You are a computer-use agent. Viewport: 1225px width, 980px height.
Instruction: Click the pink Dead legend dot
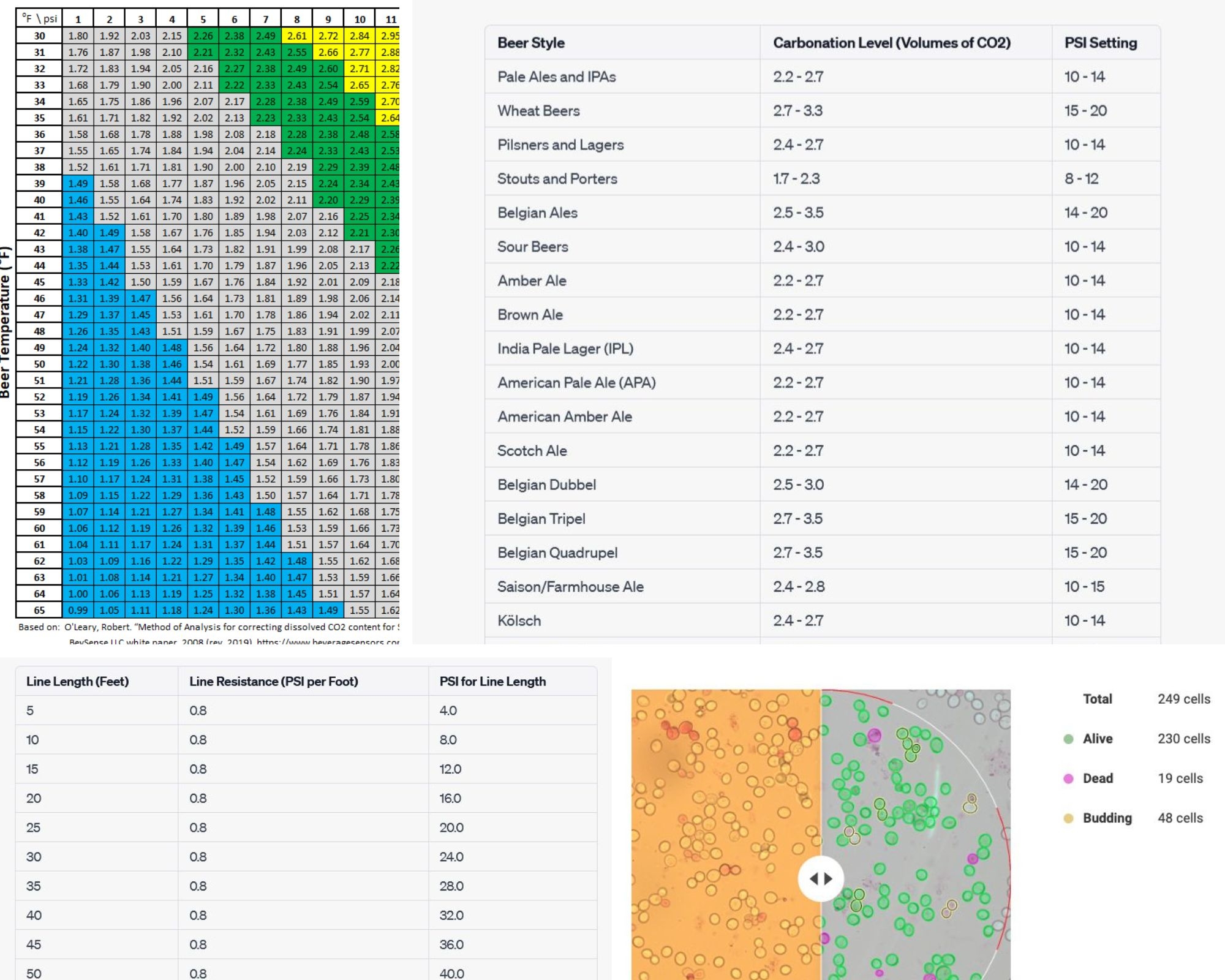(1069, 778)
